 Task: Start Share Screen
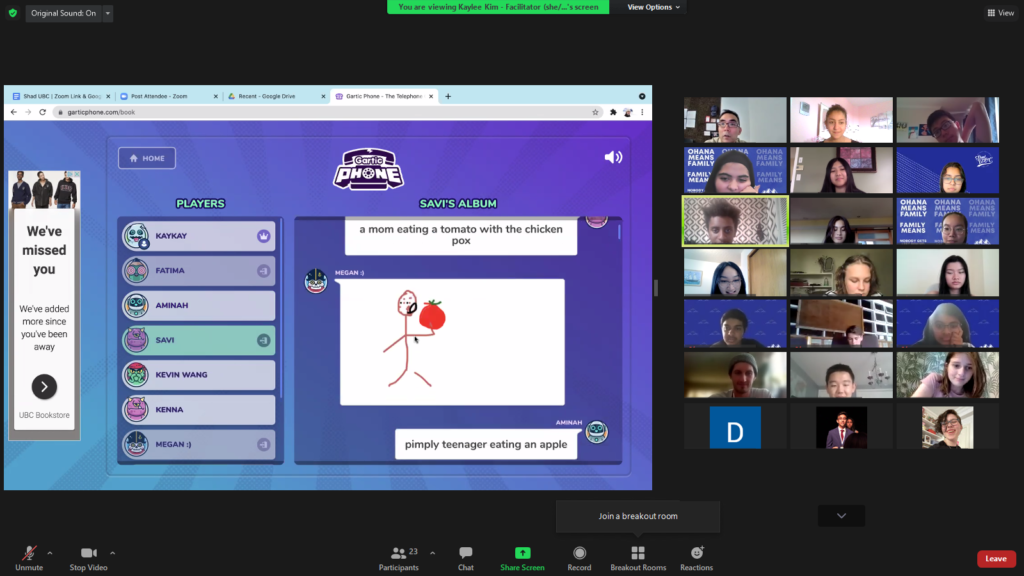522,558
